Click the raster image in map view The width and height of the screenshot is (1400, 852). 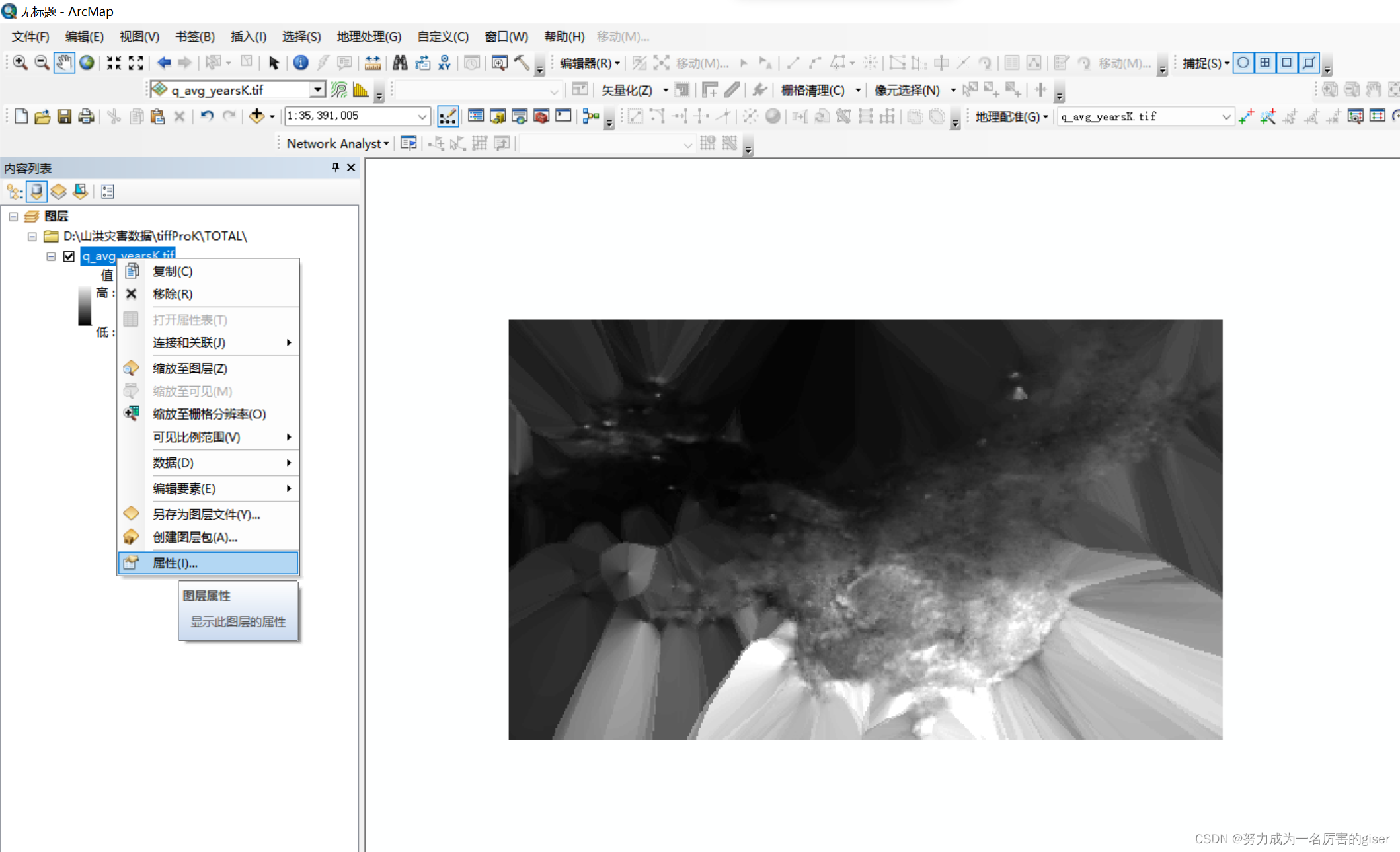865,529
